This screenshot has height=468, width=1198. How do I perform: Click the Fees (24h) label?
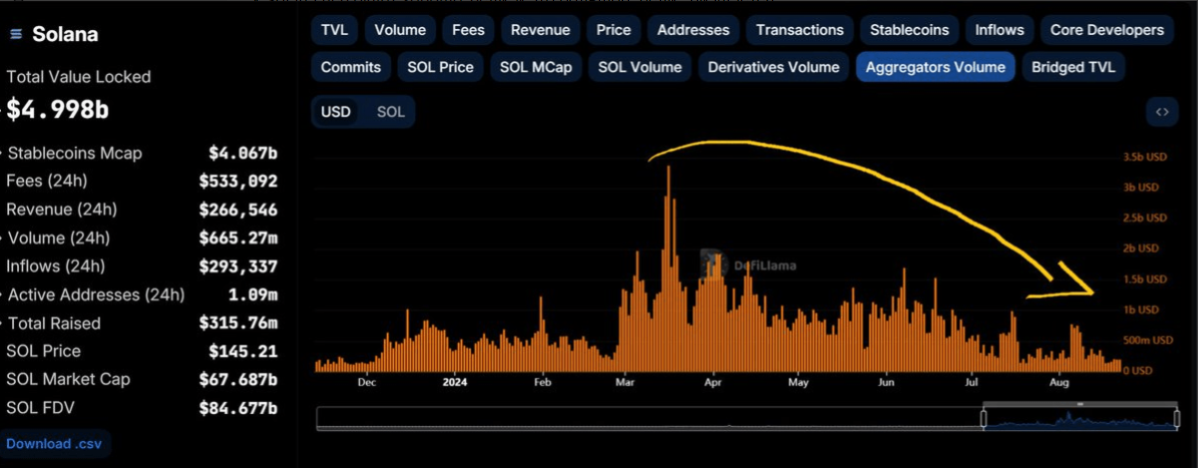coord(47,182)
